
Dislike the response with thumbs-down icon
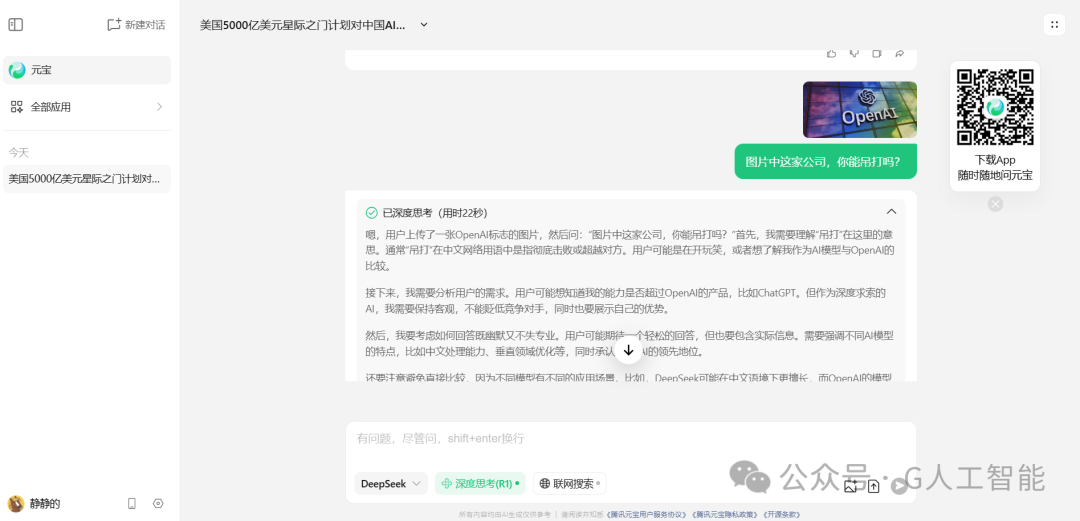pos(854,53)
